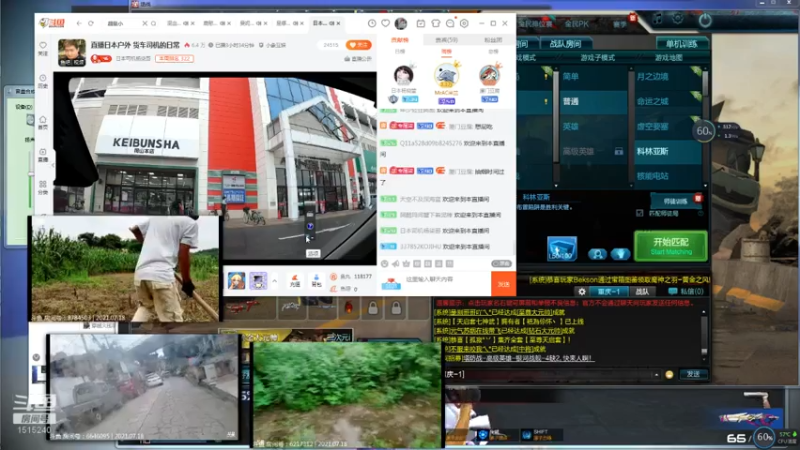The width and height of the screenshot is (800, 450).
Task: Open the calendar check-in icon
Action: click(x=421, y=23)
